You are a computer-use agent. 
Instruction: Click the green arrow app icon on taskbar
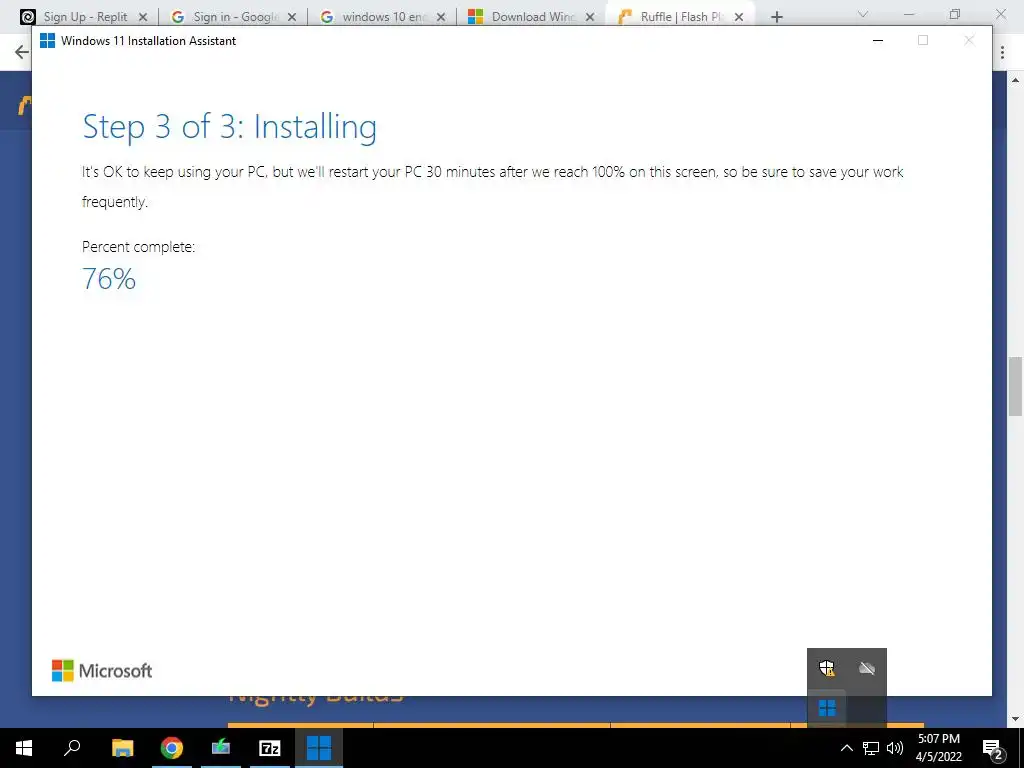tap(221, 748)
